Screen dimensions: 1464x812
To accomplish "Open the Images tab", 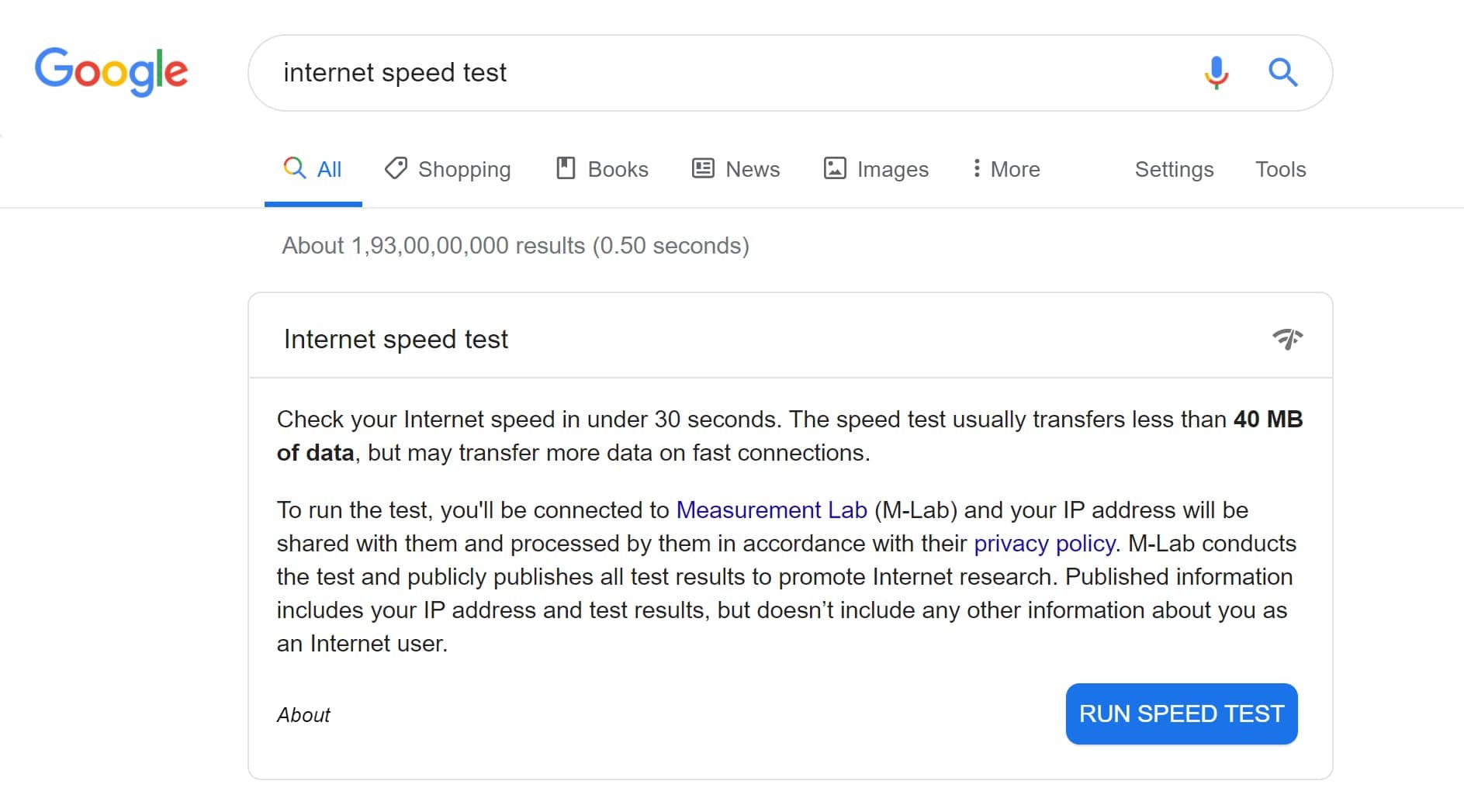I will 892,169.
